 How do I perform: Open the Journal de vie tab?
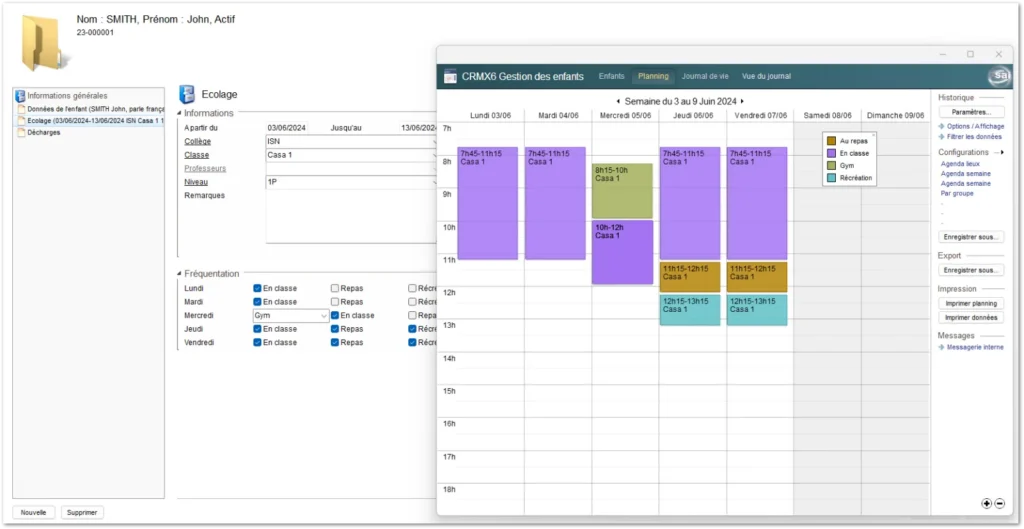coord(705,76)
